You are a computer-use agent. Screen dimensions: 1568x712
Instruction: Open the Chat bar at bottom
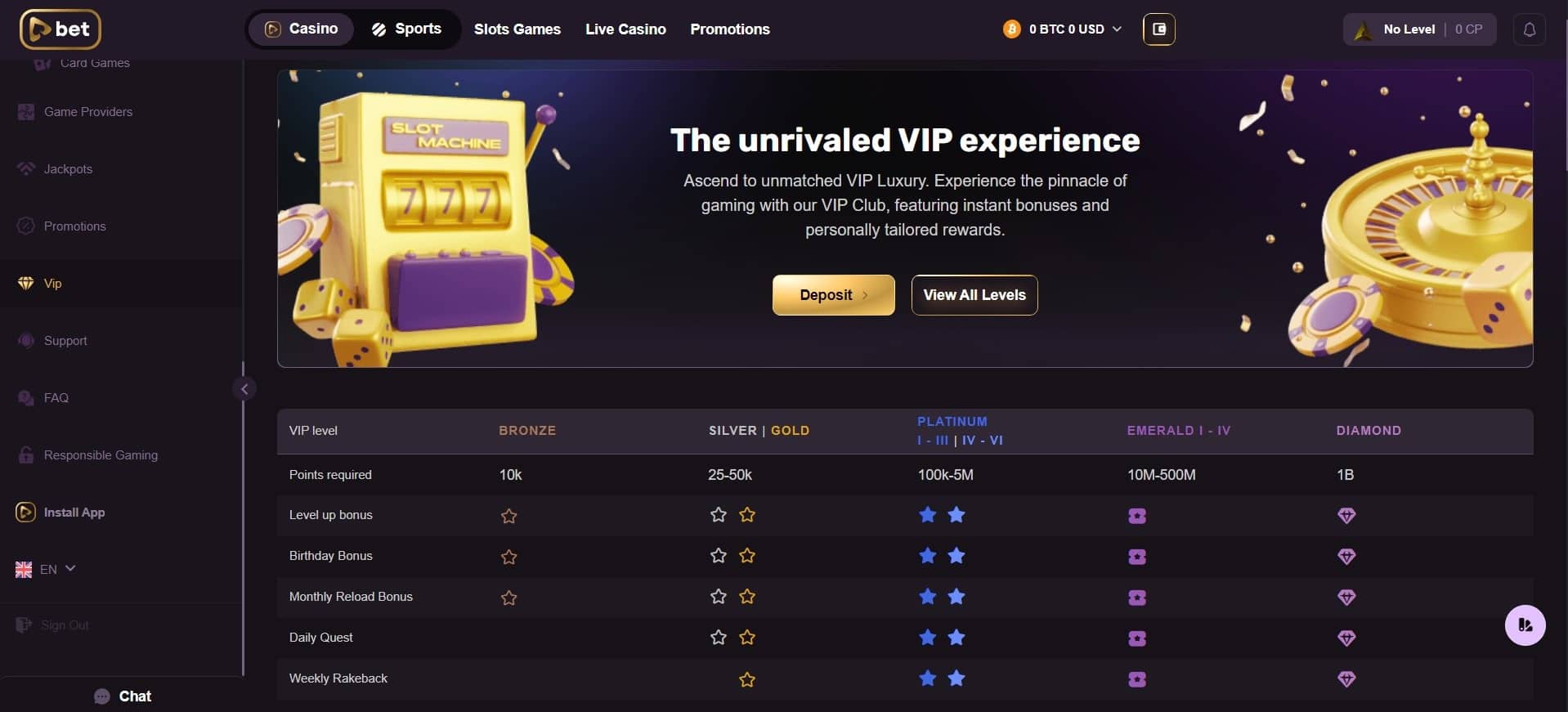click(x=123, y=696)
